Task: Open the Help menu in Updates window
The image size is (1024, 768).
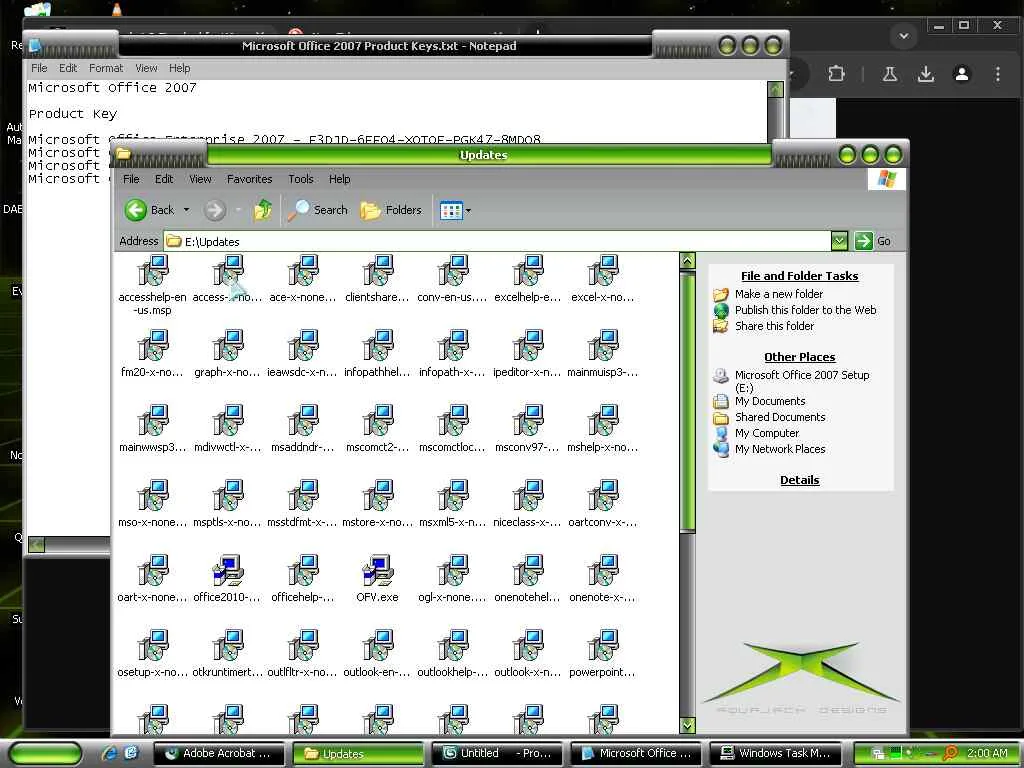Action: [x=340, y=179]
